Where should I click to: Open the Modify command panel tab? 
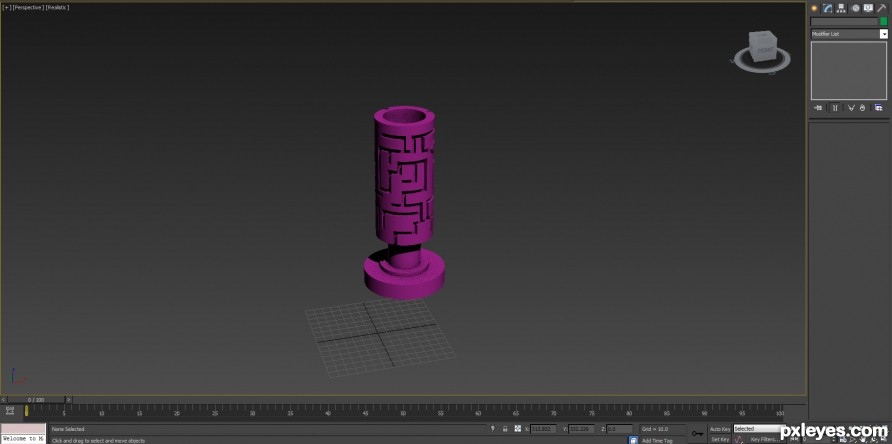[828, 8]
